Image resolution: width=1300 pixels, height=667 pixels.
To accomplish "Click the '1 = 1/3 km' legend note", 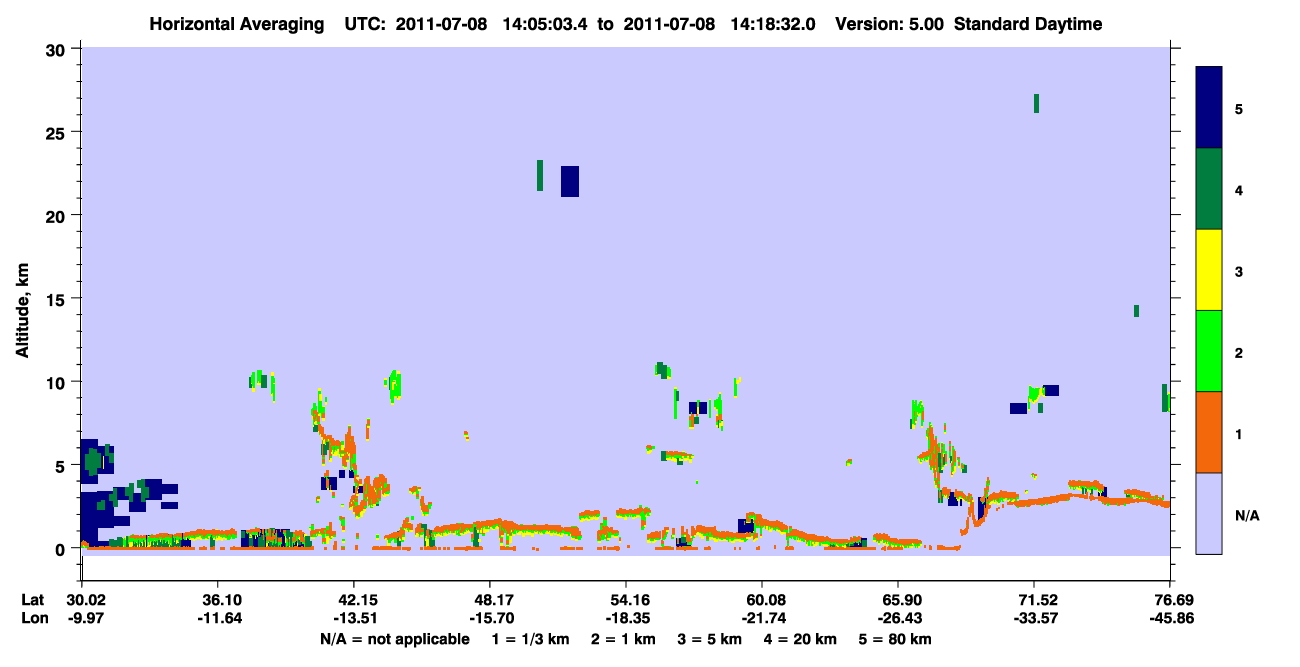I will click(532, 639).
